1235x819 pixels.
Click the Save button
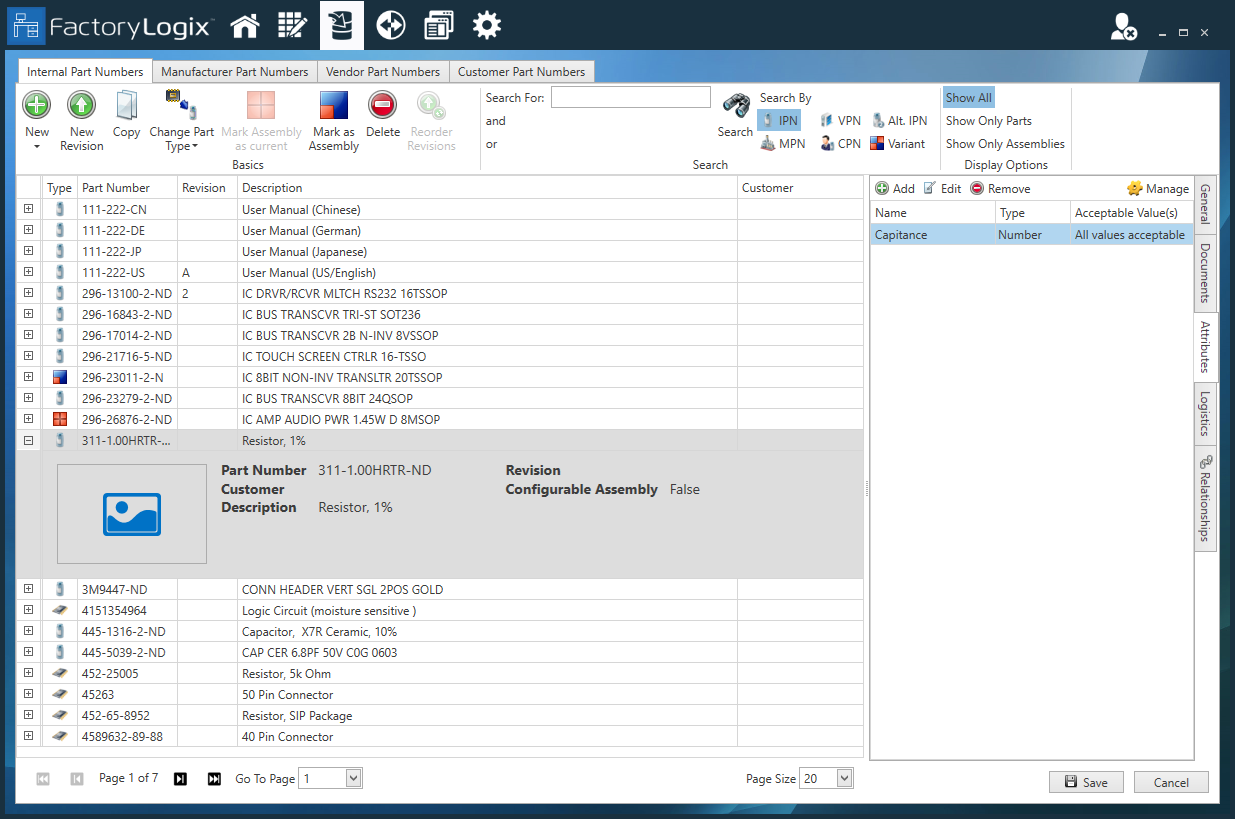tap(1086, 783)
